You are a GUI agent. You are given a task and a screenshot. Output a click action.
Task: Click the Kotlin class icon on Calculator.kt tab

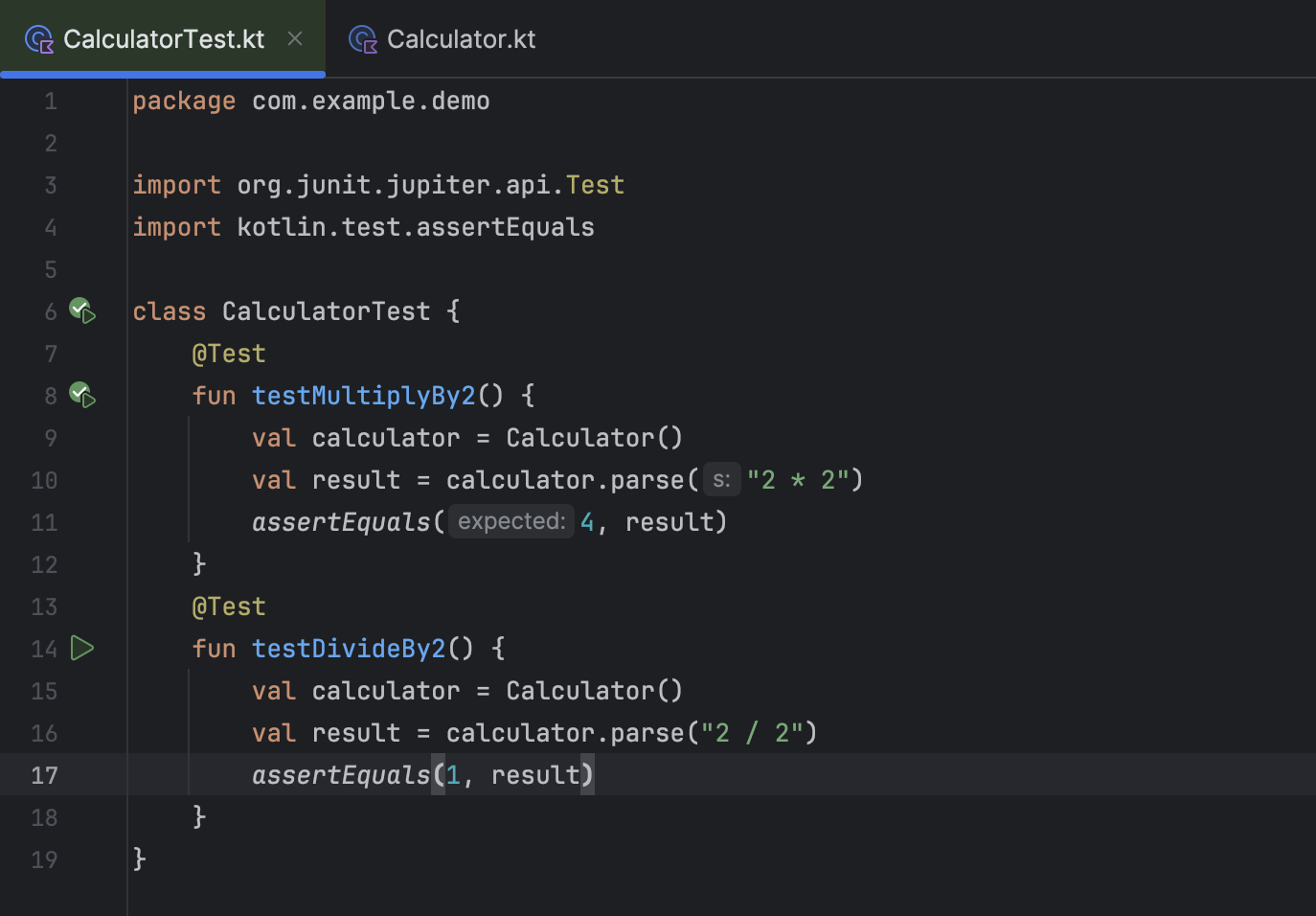tap(362, 38)
